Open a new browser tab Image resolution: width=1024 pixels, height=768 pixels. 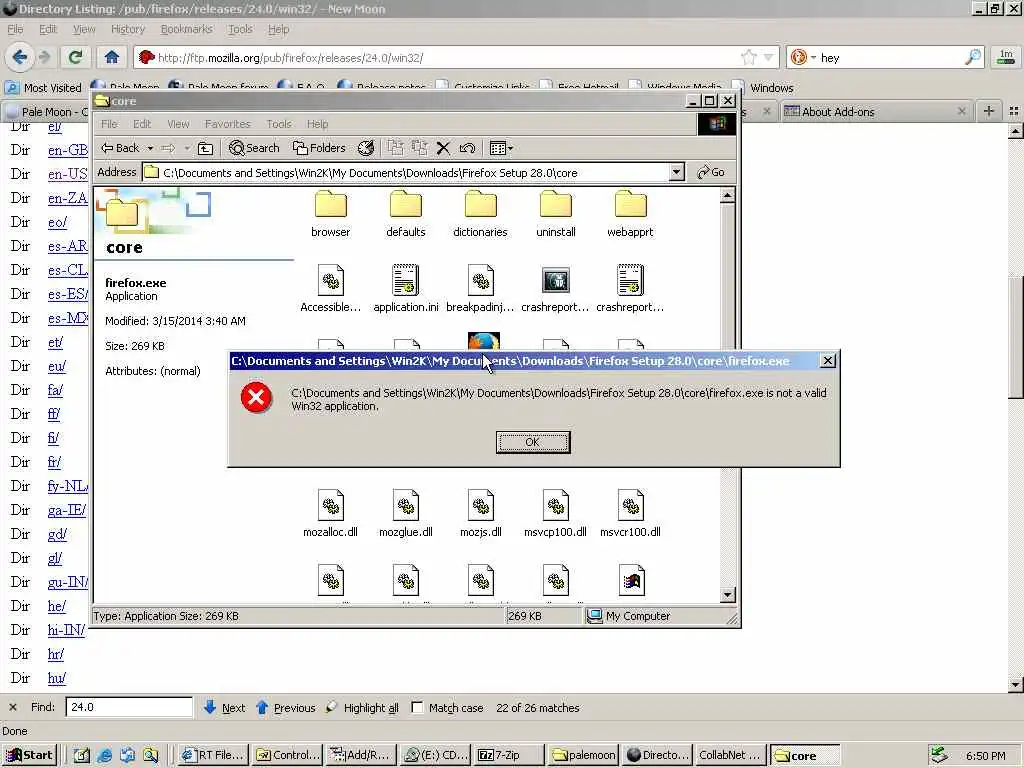[x=989, y=112]
